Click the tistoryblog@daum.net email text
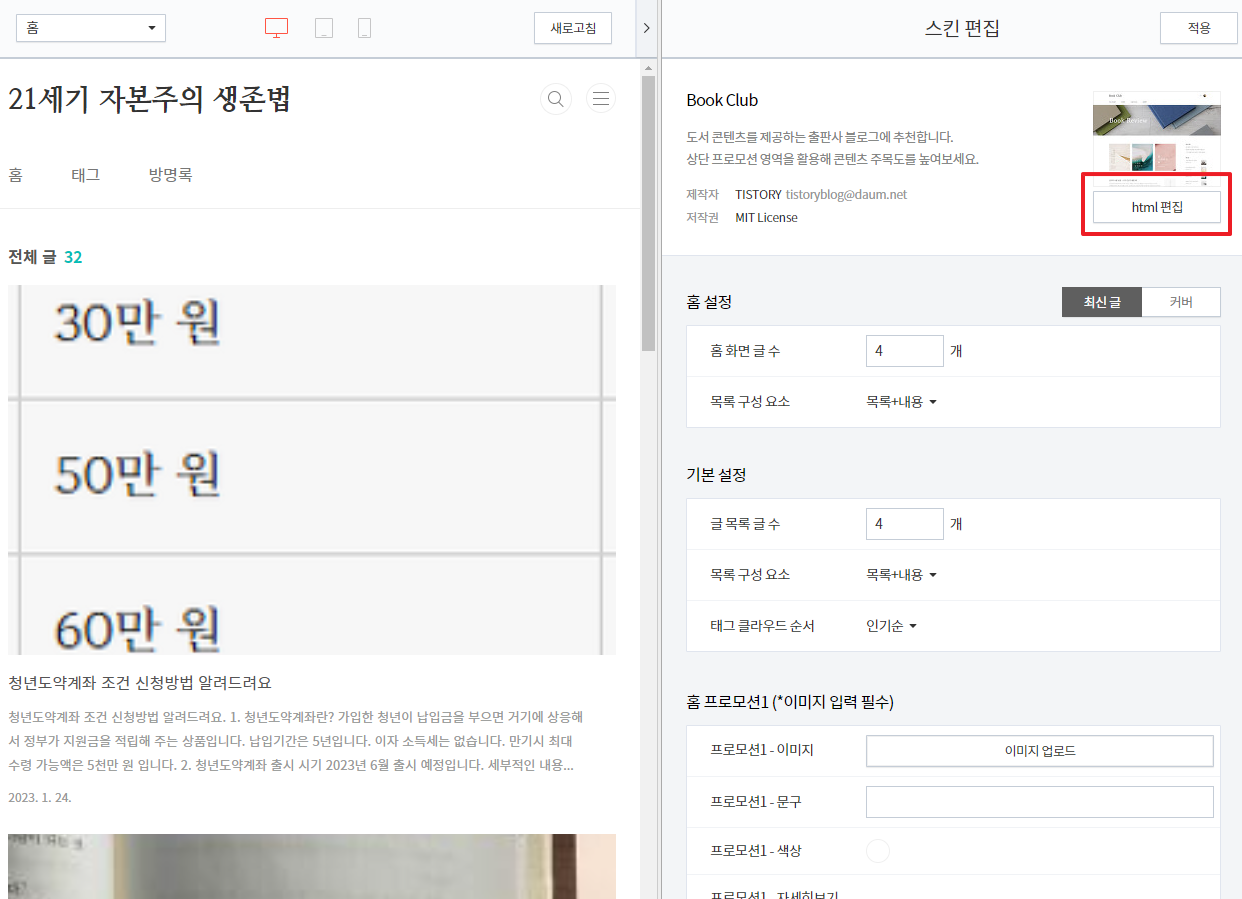This screenshot has height=899, width=1242. pyautogui.click(x=846, y=194)
